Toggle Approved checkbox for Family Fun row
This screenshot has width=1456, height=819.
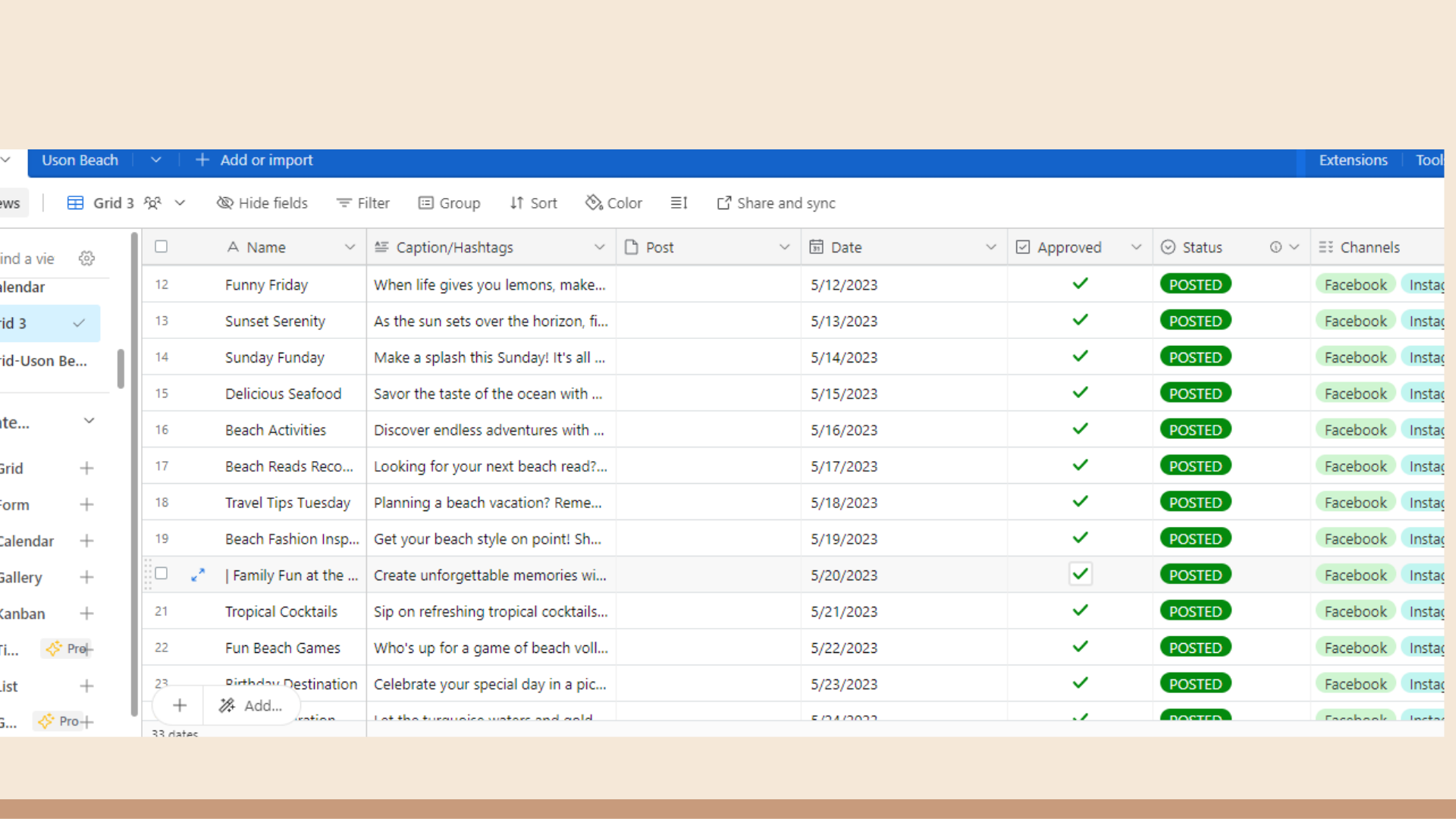1081,575
